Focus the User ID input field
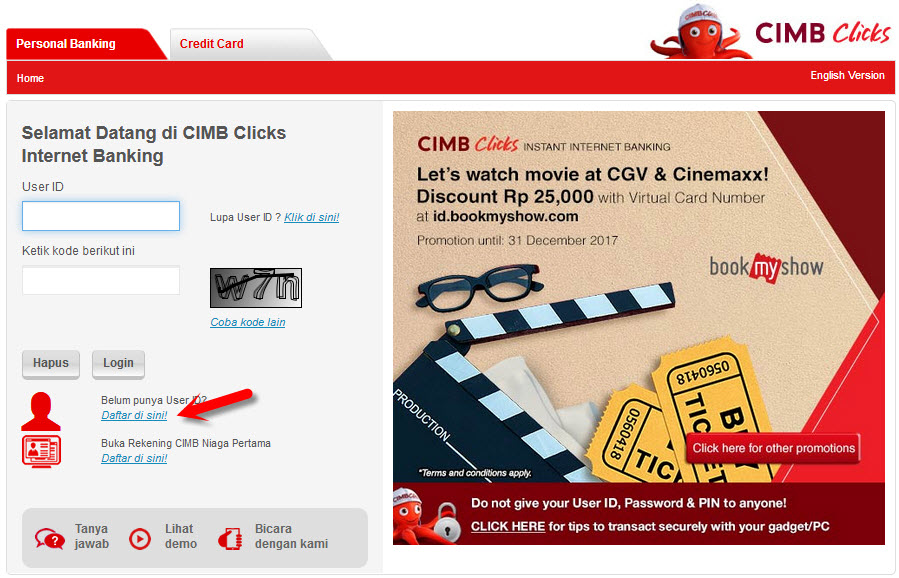 (101, 216)
